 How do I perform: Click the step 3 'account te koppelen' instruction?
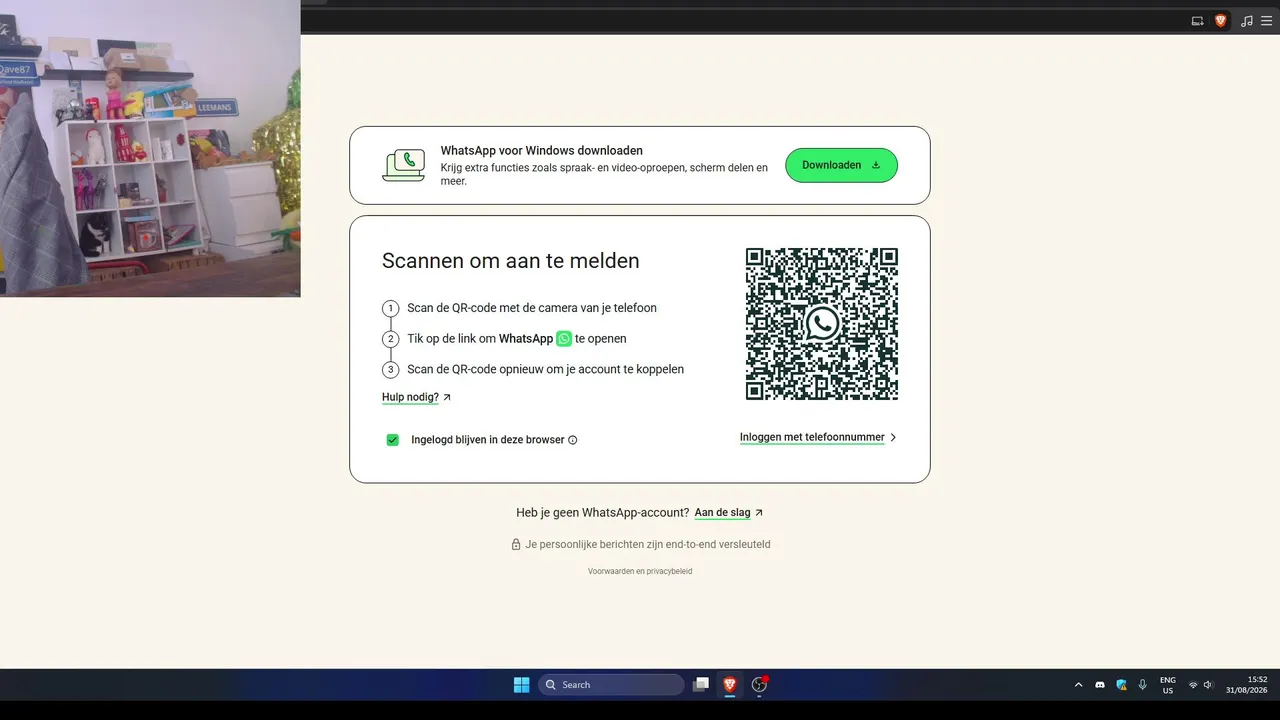[545, 369]
